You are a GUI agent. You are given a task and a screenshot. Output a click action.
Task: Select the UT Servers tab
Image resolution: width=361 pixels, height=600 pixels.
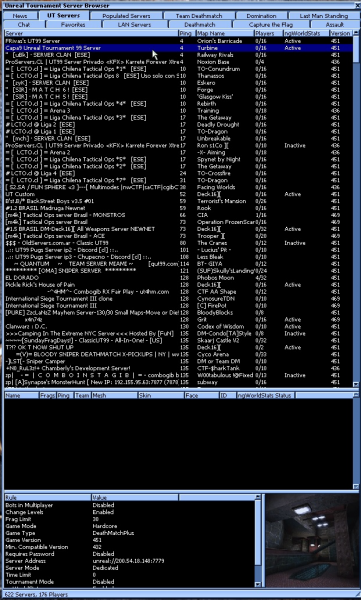click(x=64, y=15)
